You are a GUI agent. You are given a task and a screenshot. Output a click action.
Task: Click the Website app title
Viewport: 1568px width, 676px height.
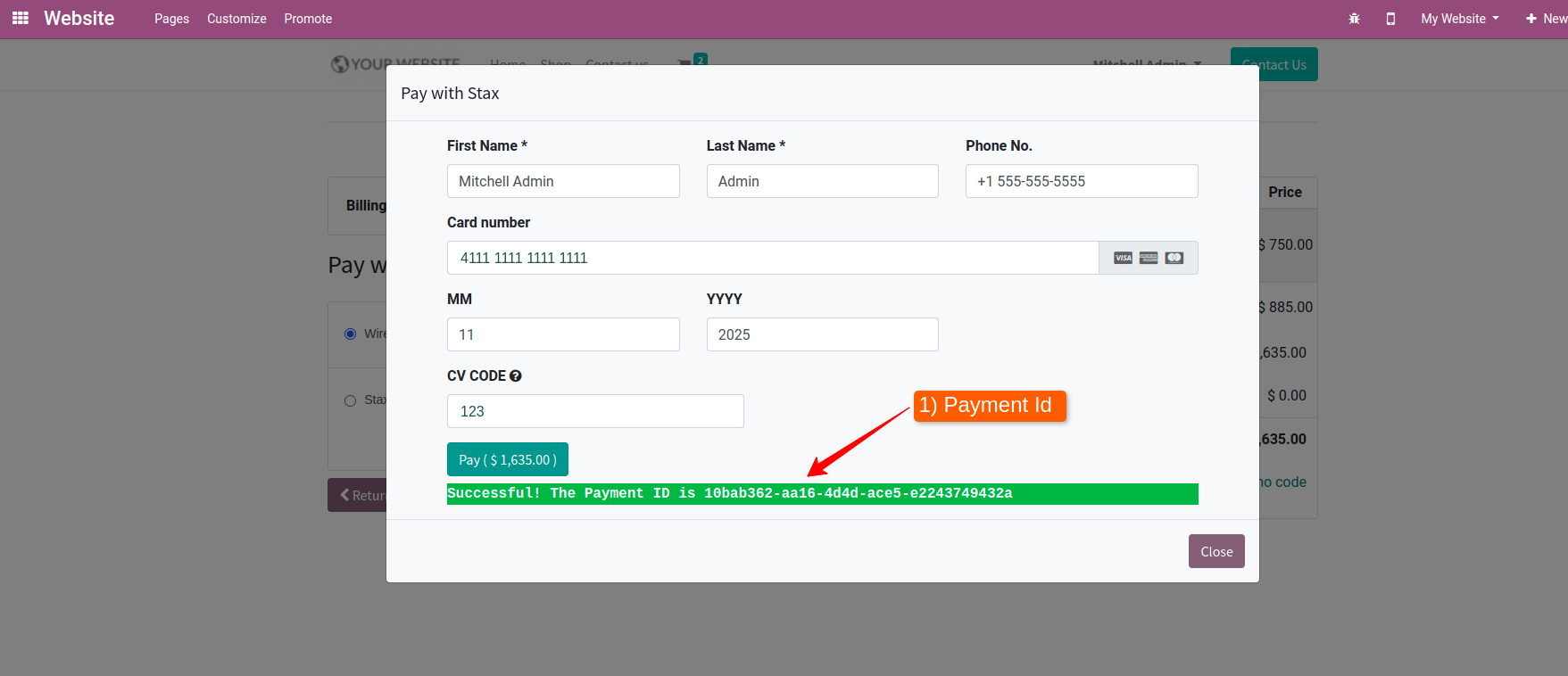tap(79, 18)
